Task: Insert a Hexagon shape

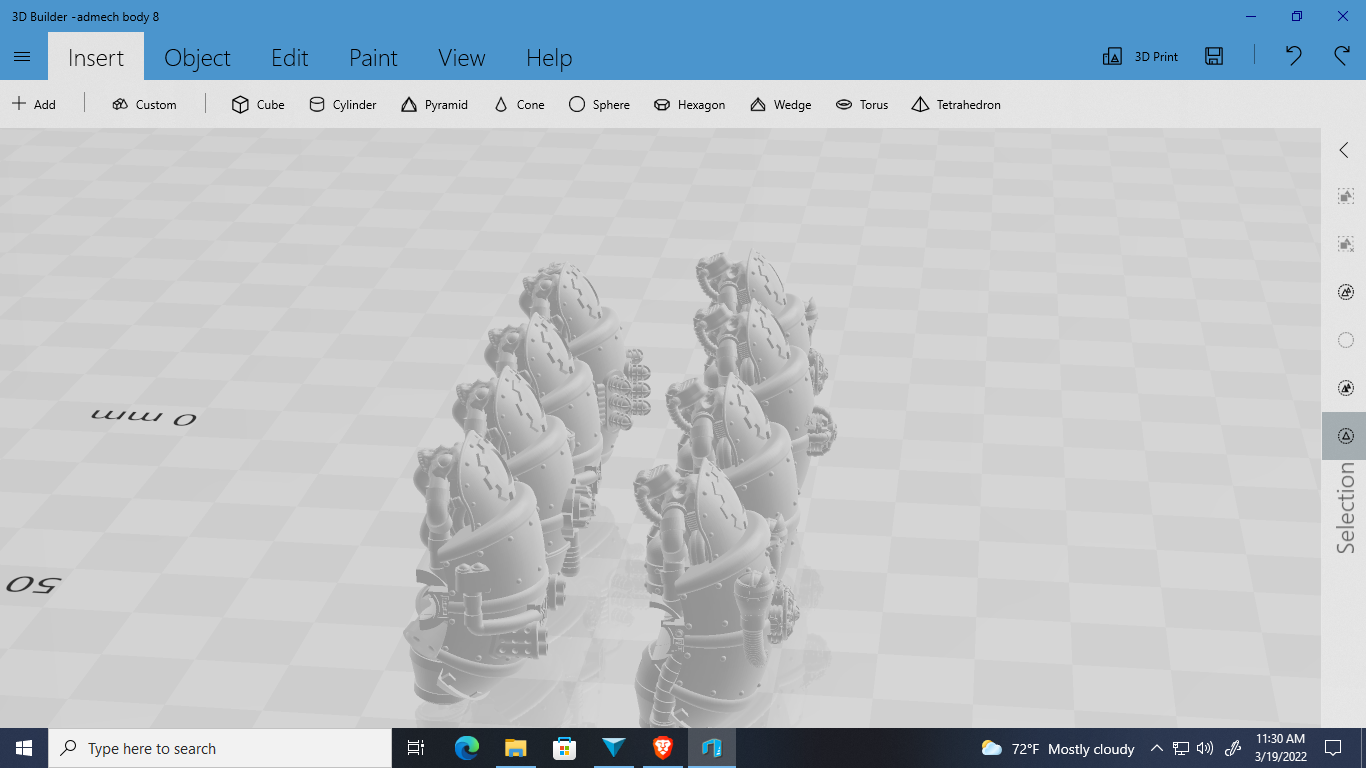Action: tap(689, 104)
